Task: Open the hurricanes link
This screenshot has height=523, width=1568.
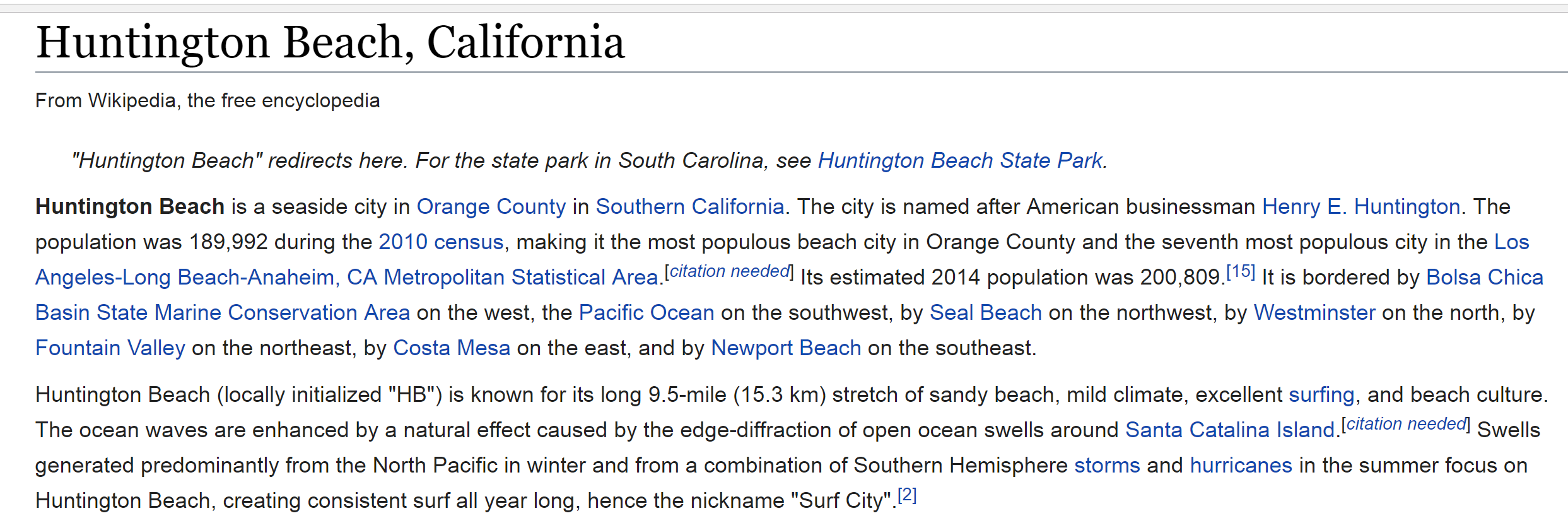Action: click(1241, 466)
